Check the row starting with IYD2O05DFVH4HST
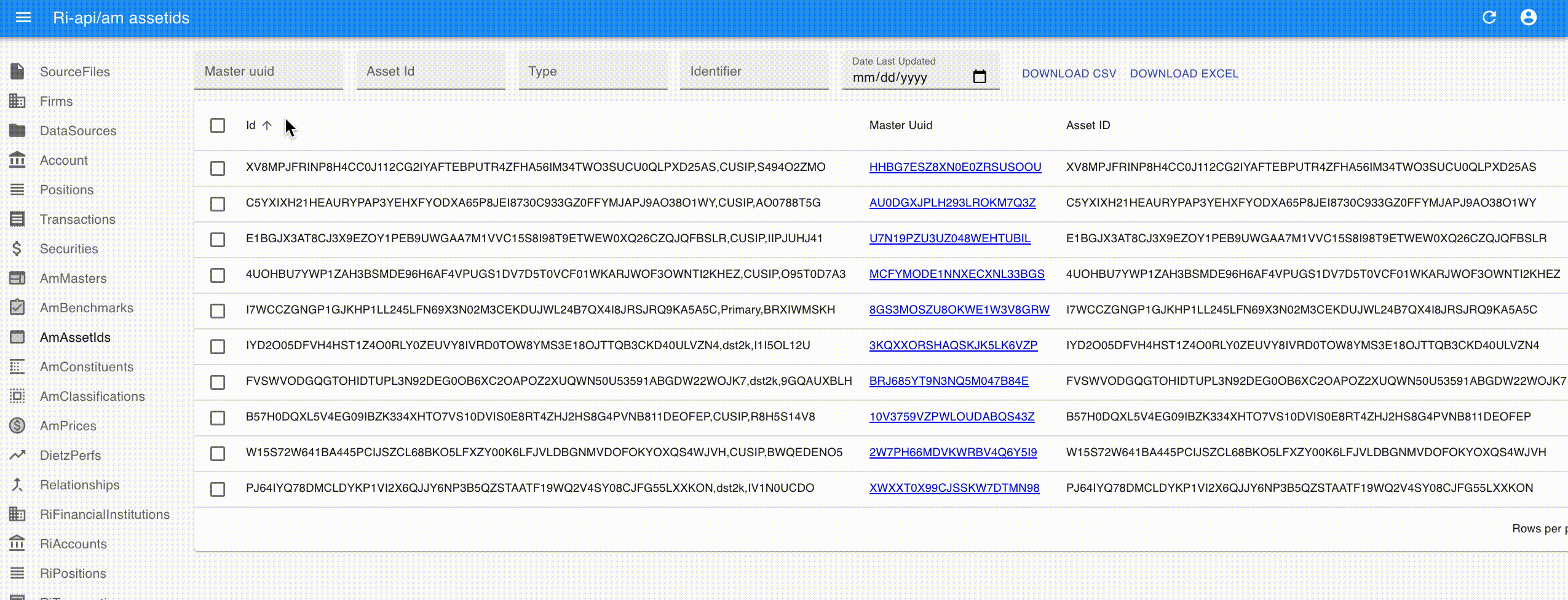 (x=218, y=346)
